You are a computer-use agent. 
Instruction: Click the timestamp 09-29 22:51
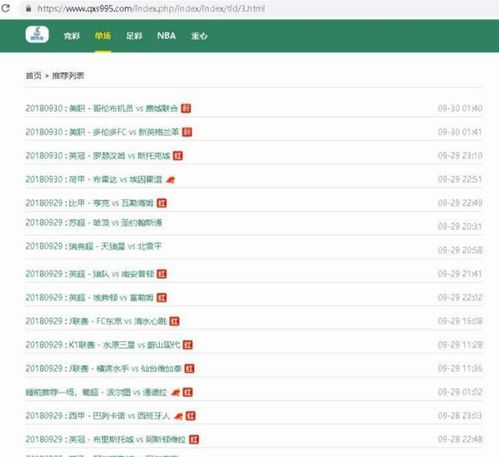(460, 179)
